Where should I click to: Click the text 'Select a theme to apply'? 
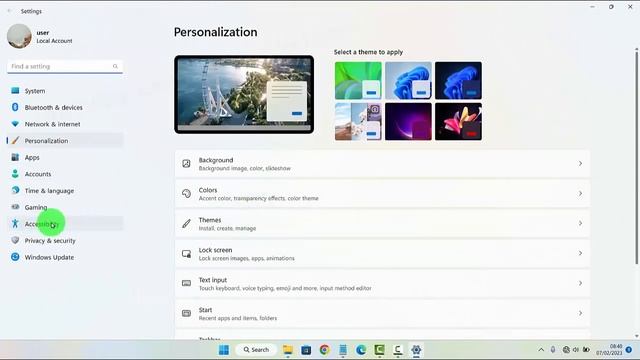368,52
